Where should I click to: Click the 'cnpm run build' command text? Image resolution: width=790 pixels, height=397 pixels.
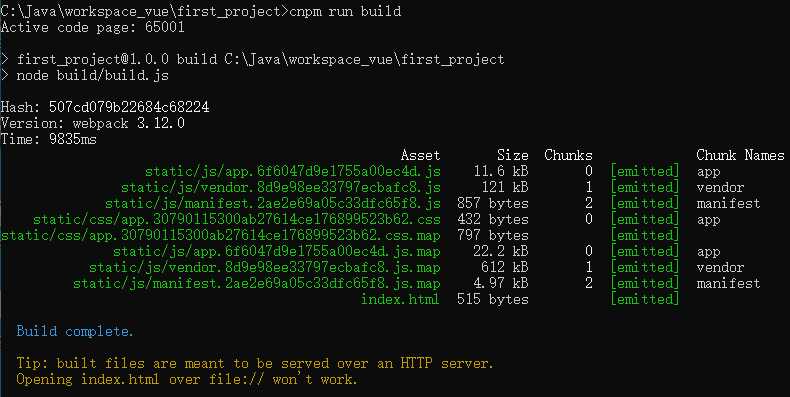(x=345, y=11)
